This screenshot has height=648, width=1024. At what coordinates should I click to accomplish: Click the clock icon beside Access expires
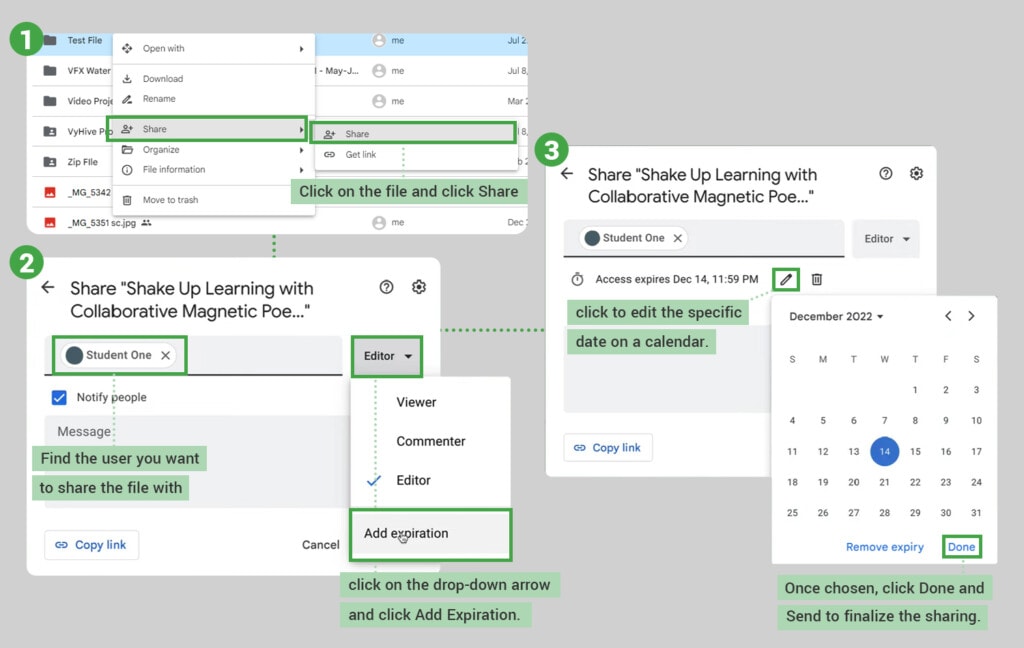[578, 280]
